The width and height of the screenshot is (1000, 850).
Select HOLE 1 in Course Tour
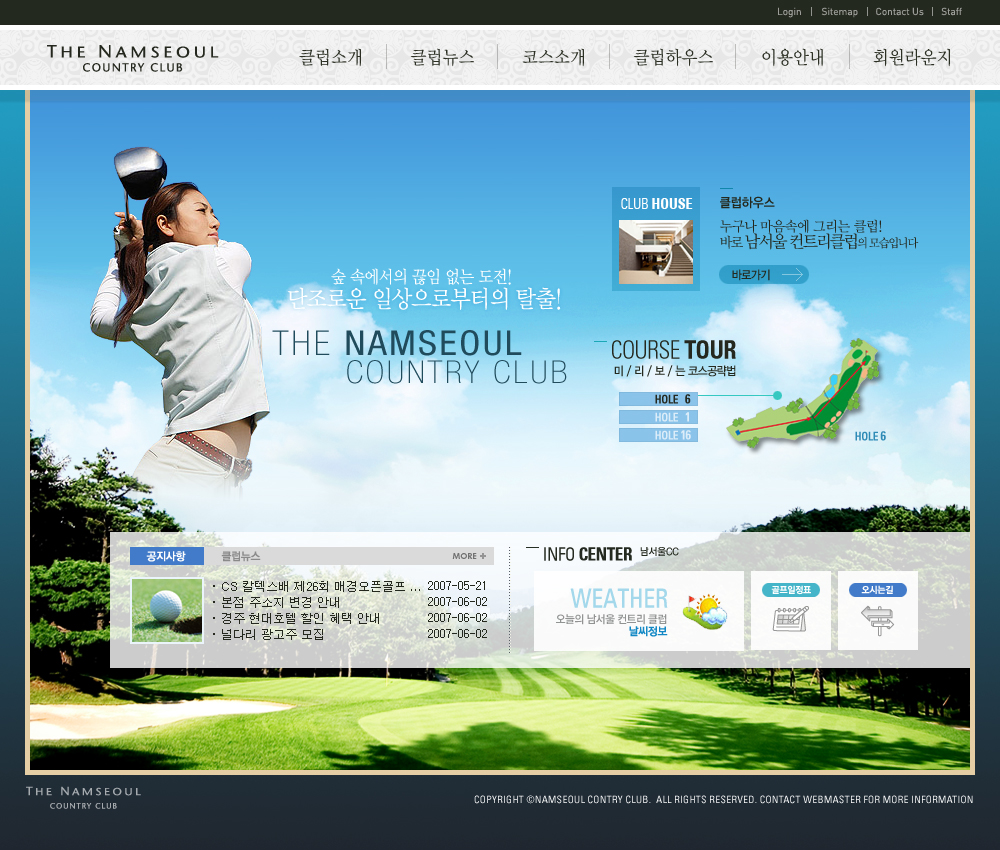point(658,417)
